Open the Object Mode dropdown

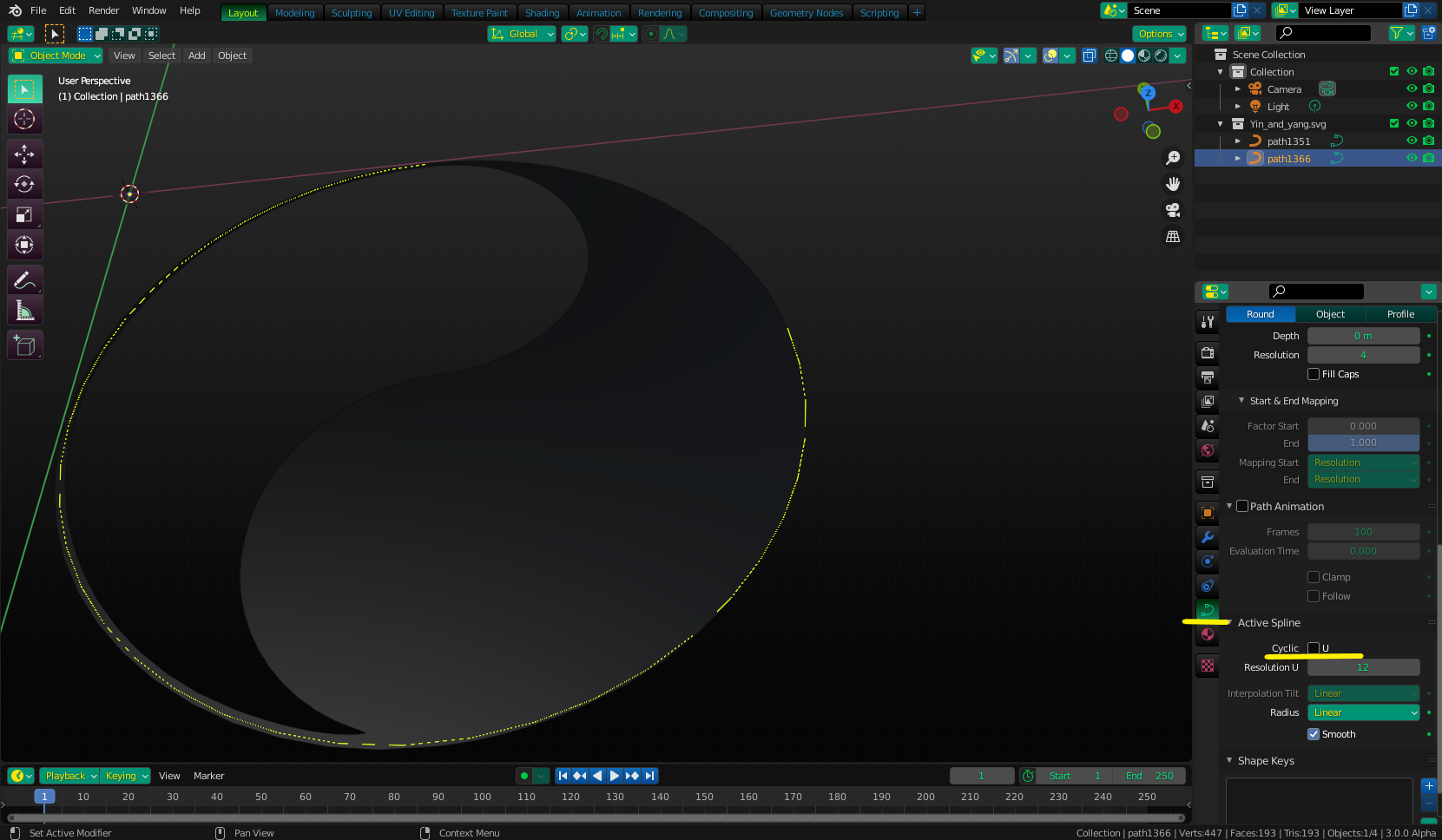pos(56,56)
